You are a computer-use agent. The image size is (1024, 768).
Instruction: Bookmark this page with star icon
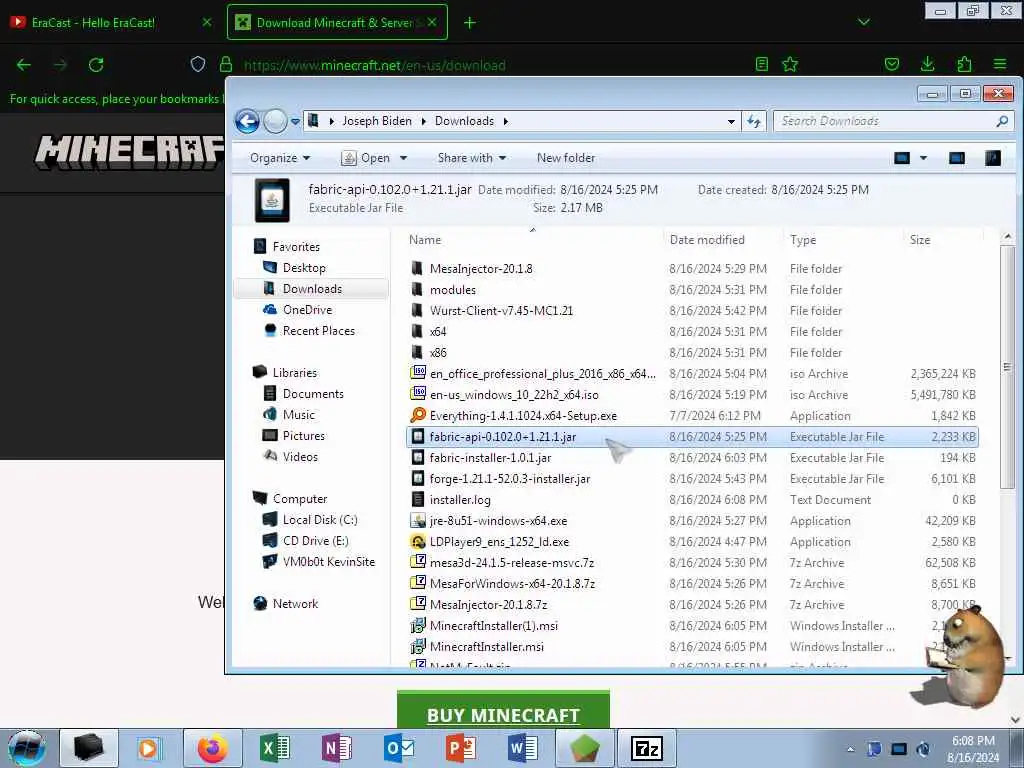click(x=790, y=65)
